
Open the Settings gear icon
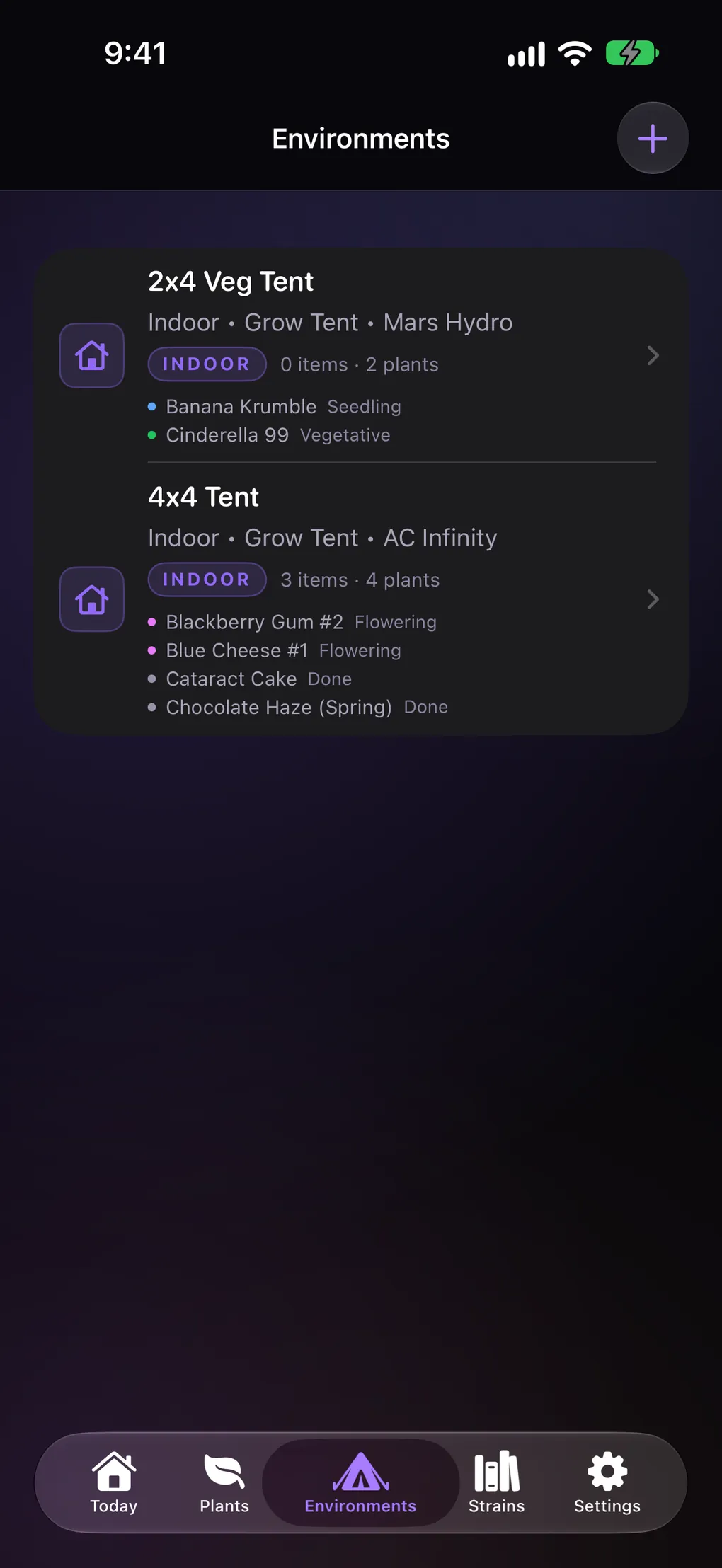point(607,1471)
